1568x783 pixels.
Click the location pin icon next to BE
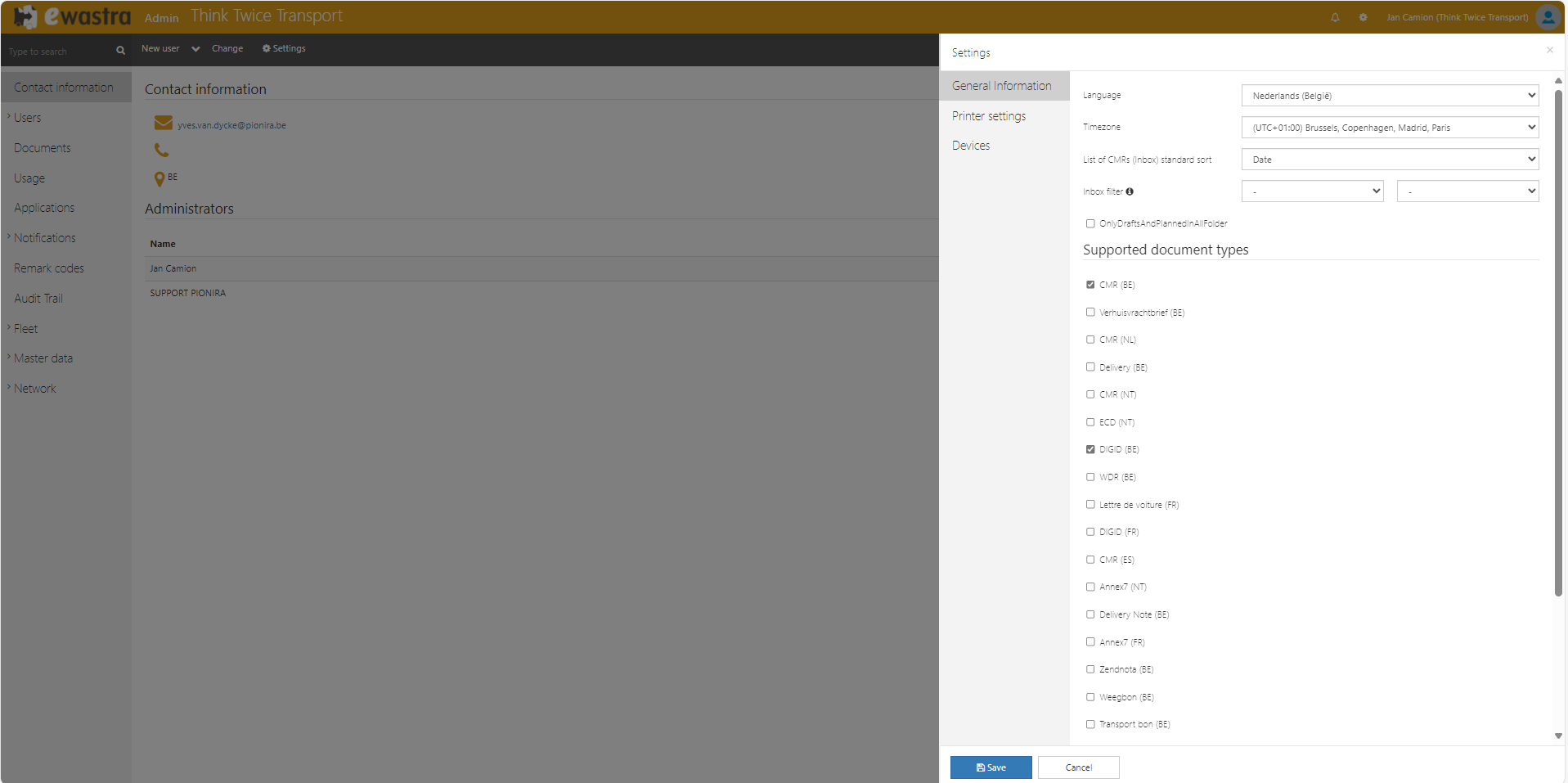tap(159, 178)
